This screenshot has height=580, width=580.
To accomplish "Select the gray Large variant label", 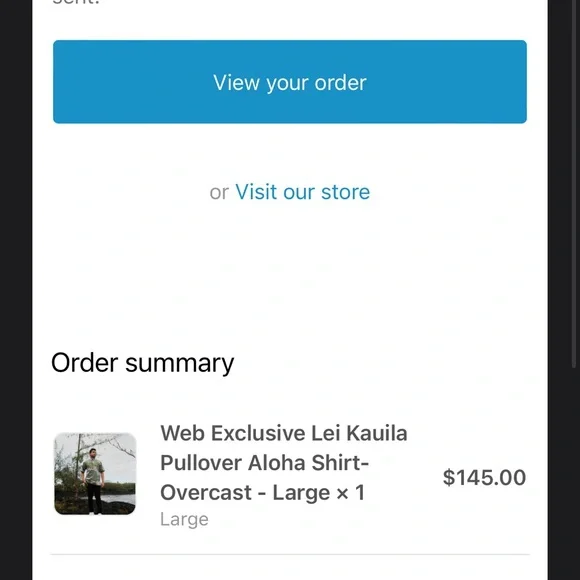I will [184, 519].
